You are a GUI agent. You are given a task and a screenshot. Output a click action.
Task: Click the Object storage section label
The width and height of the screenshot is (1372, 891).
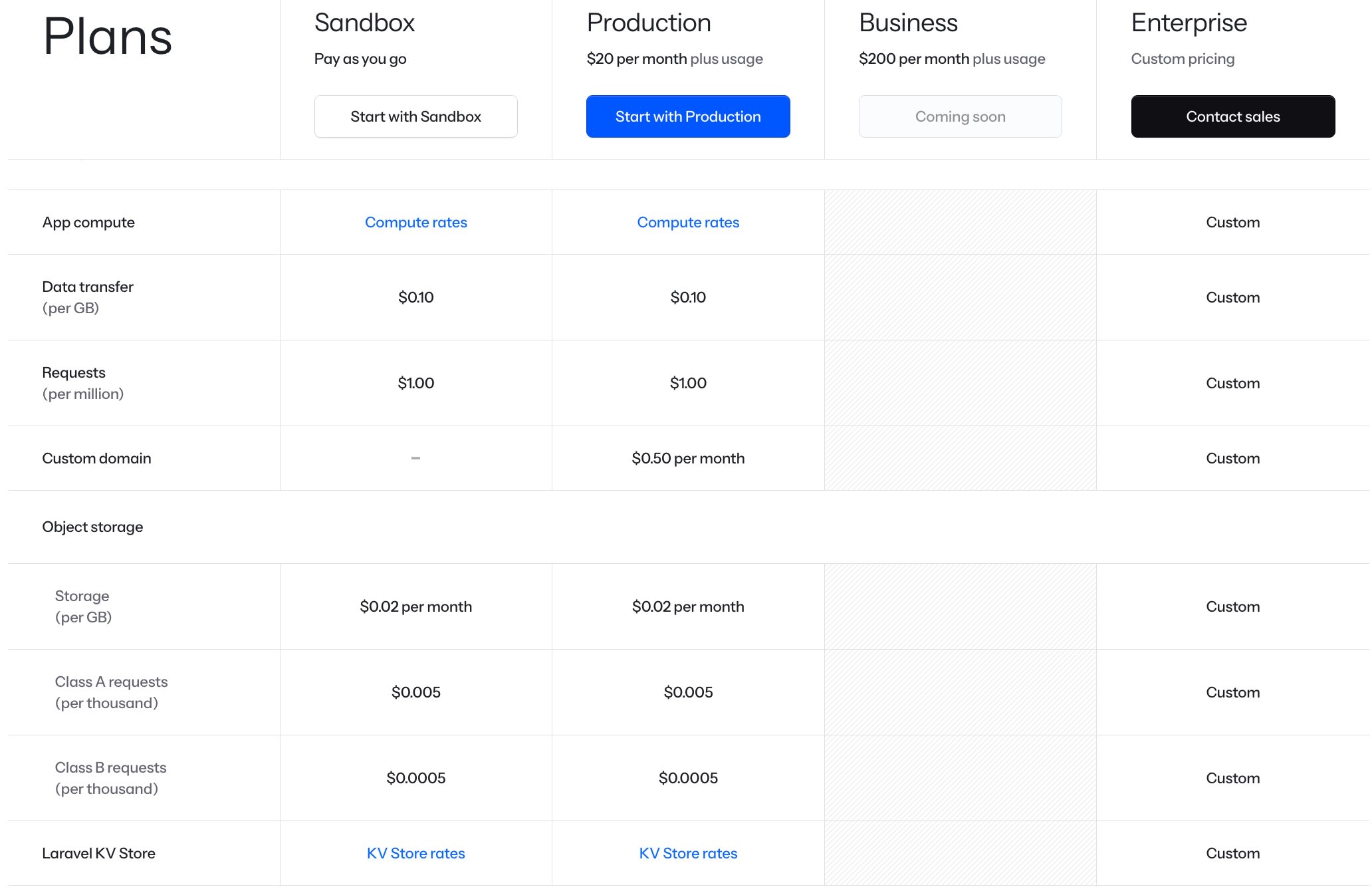click(x=92, y=527)
